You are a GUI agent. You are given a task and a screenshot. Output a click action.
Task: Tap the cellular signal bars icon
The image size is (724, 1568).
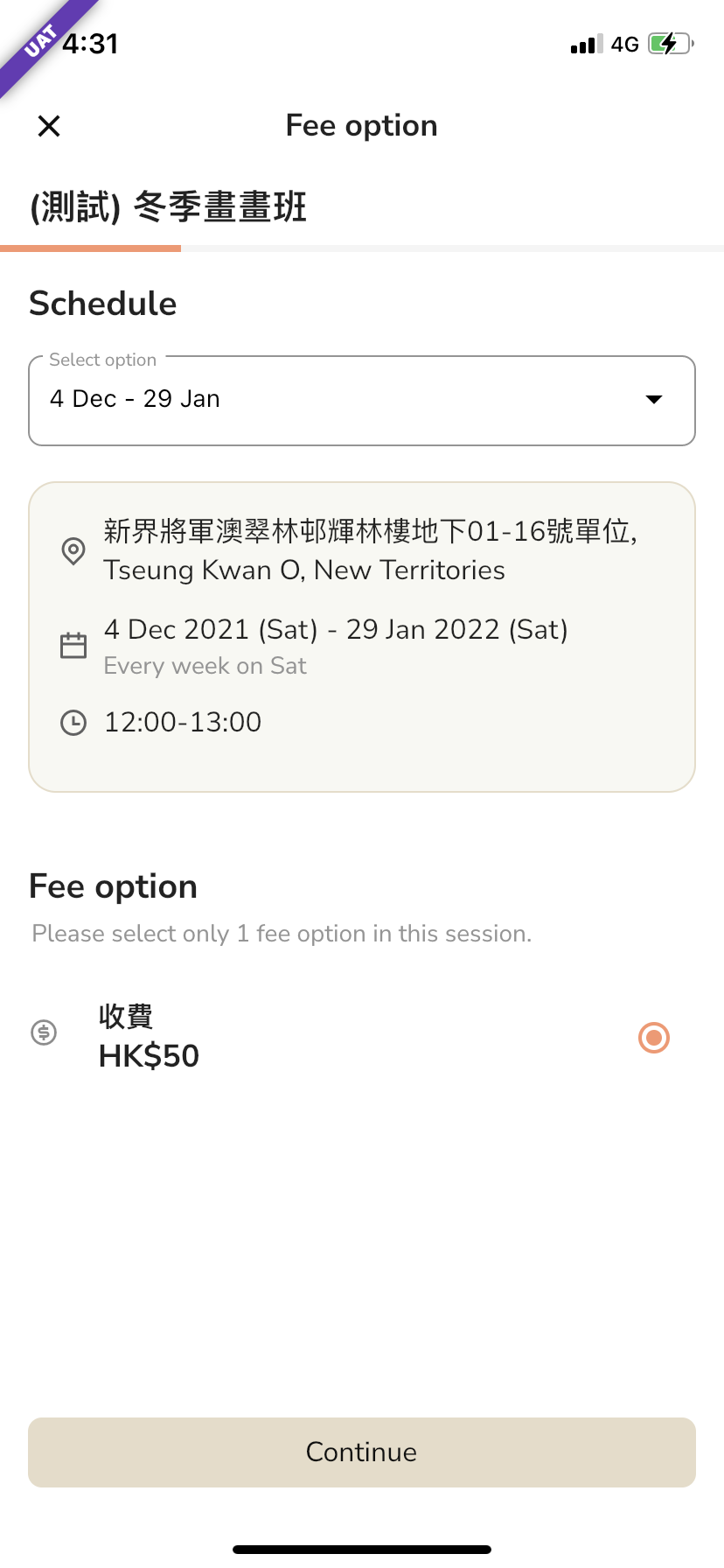tap(587, 45)
